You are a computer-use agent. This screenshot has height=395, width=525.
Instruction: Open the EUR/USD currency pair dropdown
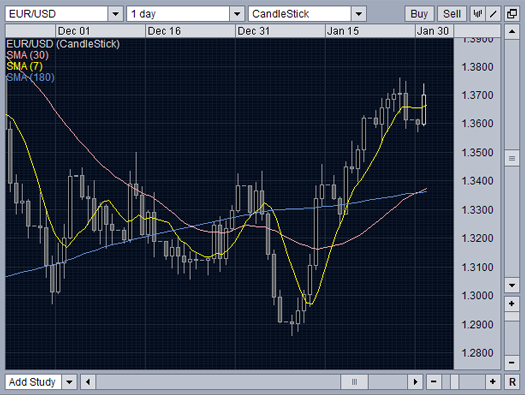(116, 14)
